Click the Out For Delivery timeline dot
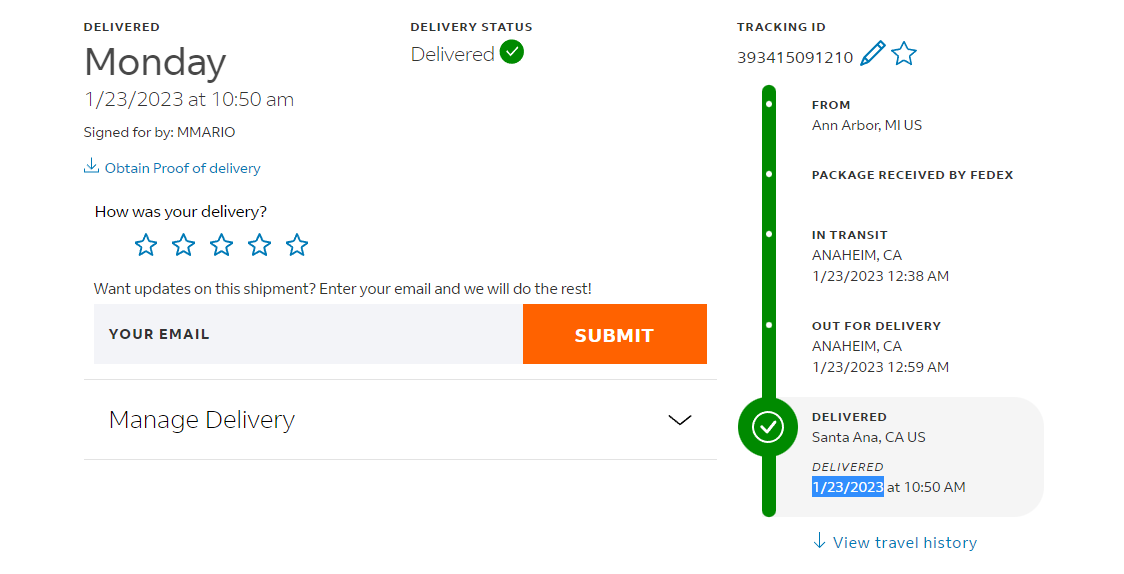1124x574 pixels. pyautogui.click(x=769, y=325)
